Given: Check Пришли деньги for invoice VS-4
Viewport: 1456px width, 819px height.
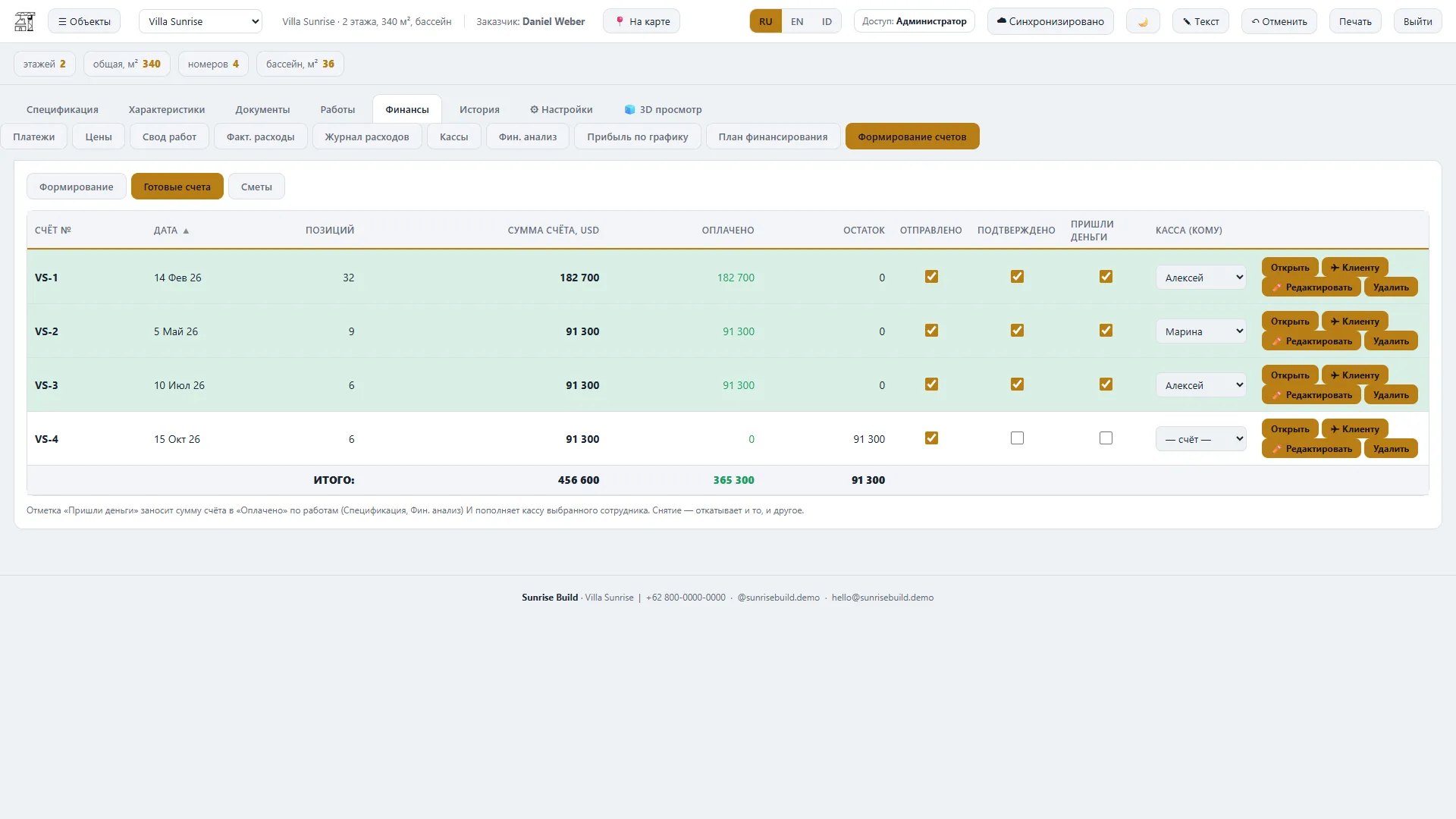Looking at the screenshot, I should (x=1106, y=438).
